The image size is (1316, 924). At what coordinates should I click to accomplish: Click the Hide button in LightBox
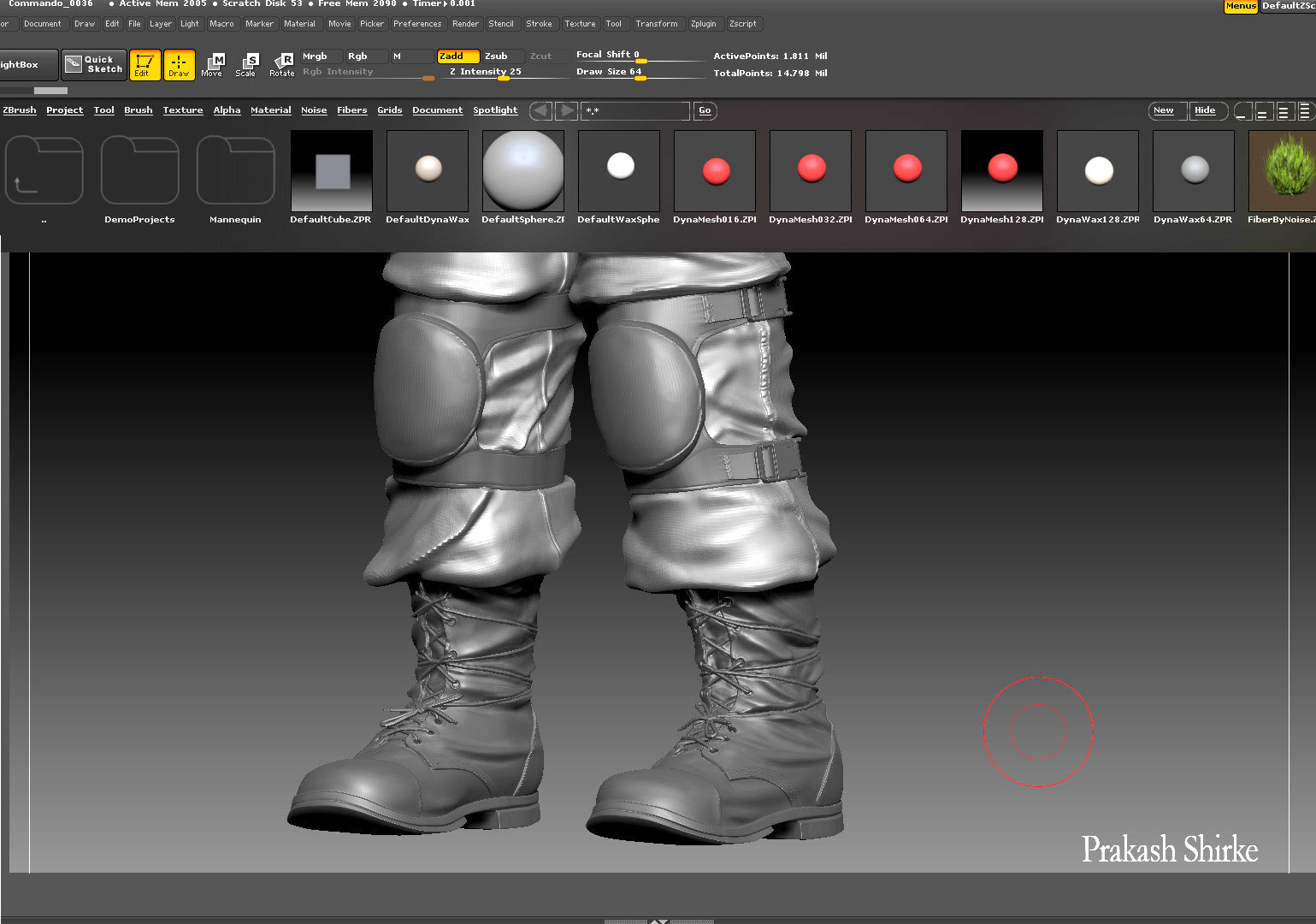click(1205, 110)
